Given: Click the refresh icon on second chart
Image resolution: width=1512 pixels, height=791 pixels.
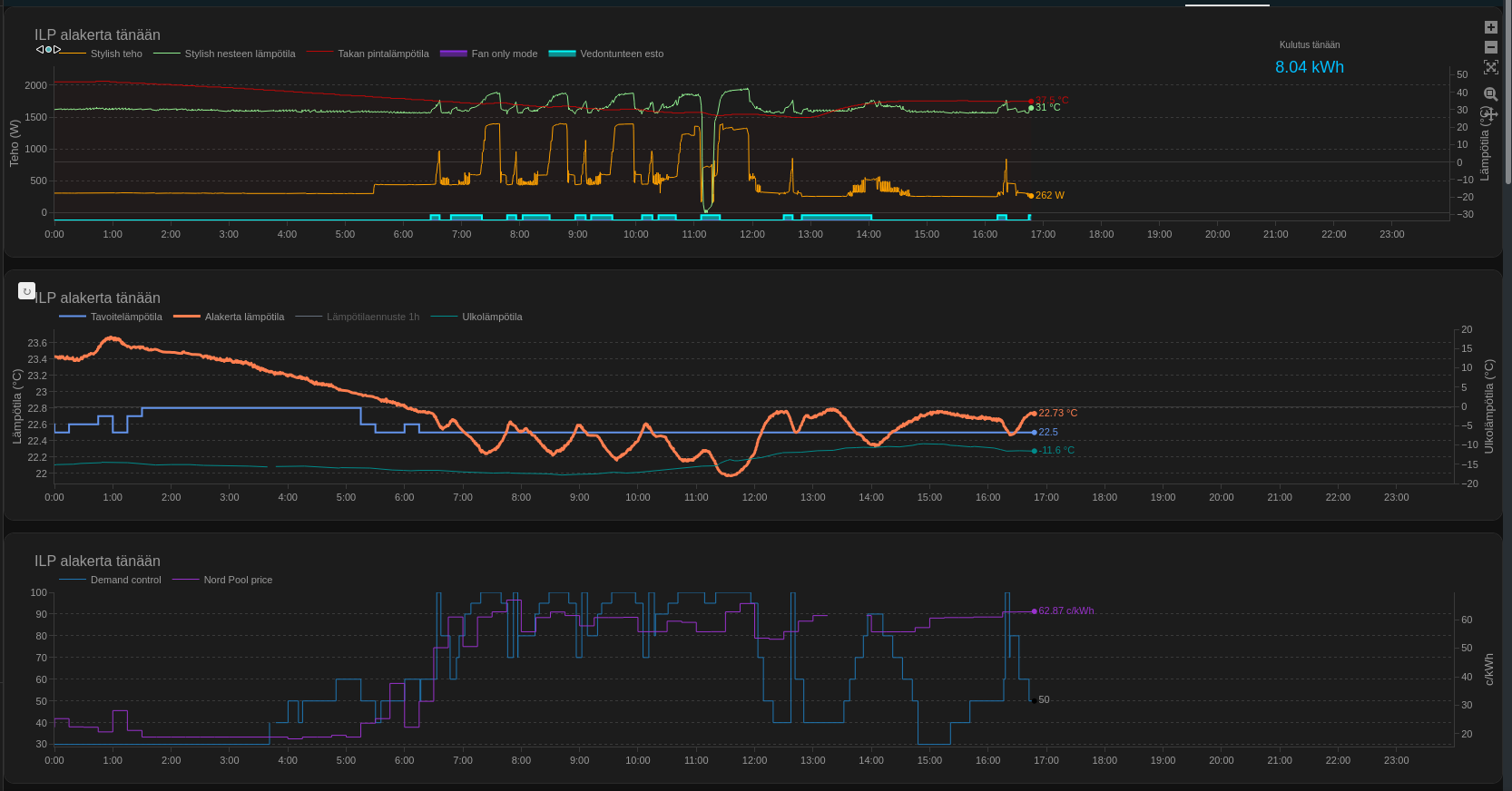Looking at the screenshot, I should coord(26,291).
